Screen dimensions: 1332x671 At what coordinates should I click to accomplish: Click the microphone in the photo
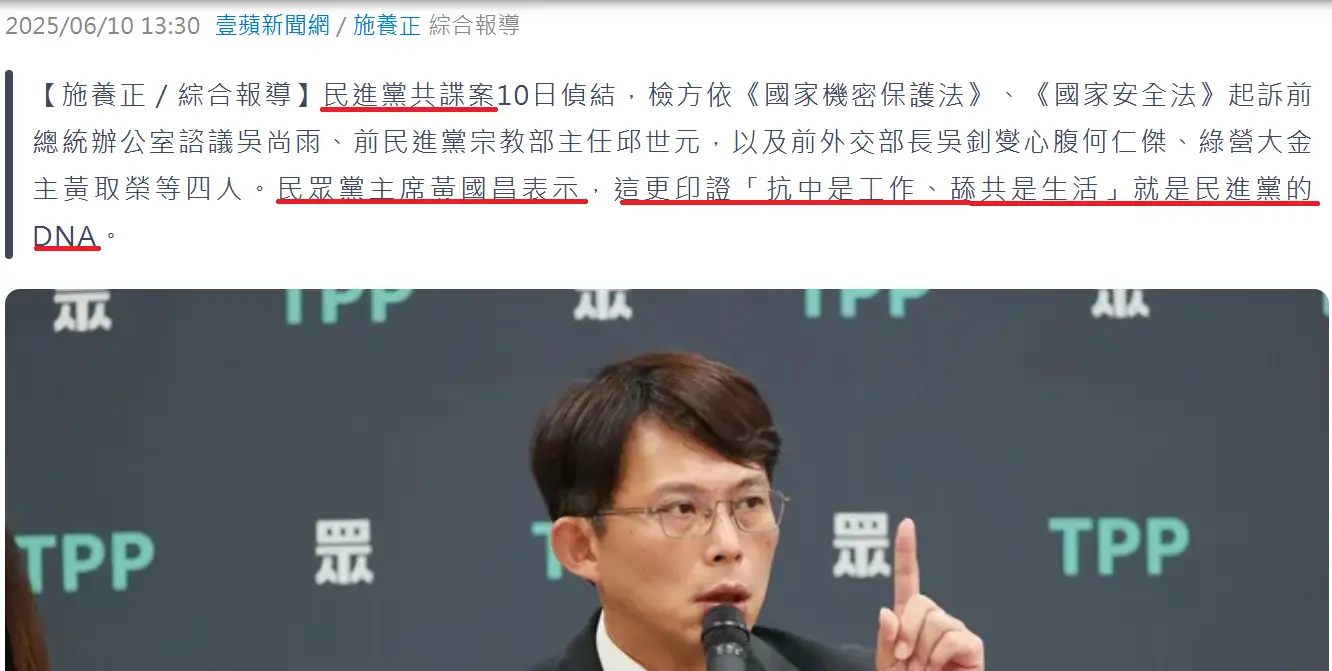pos(724,638)
